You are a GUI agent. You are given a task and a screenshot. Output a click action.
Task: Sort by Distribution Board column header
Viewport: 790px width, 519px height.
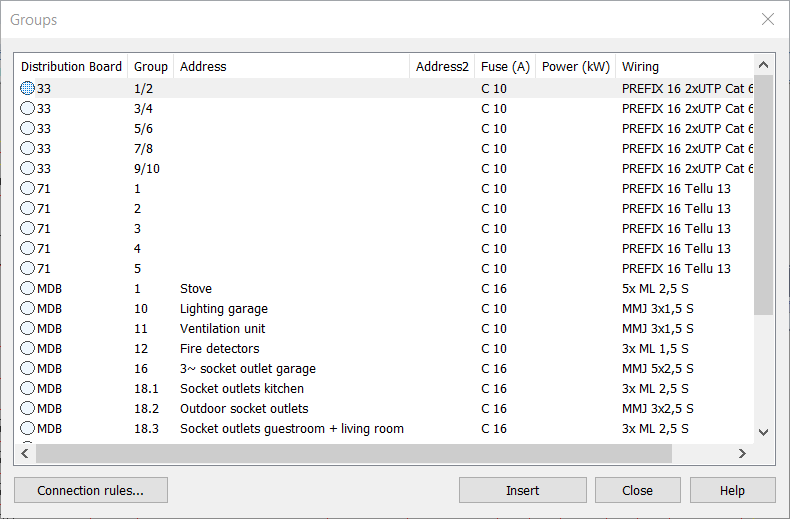(x=71, y=67)
